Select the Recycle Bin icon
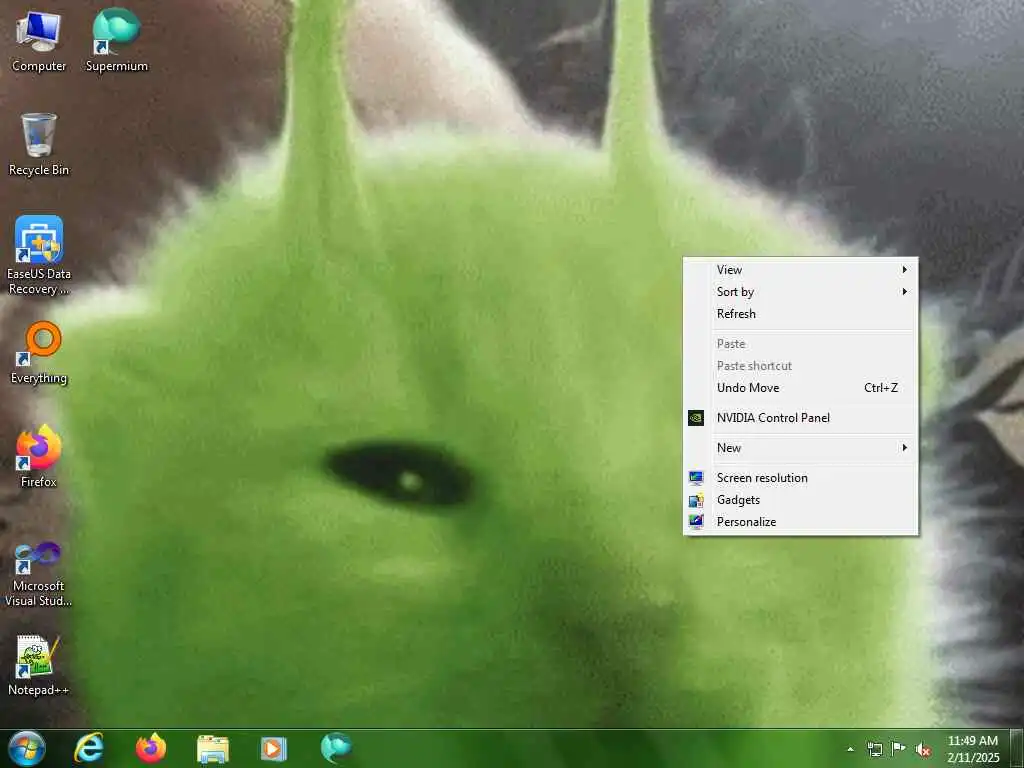 coord(39,145)
